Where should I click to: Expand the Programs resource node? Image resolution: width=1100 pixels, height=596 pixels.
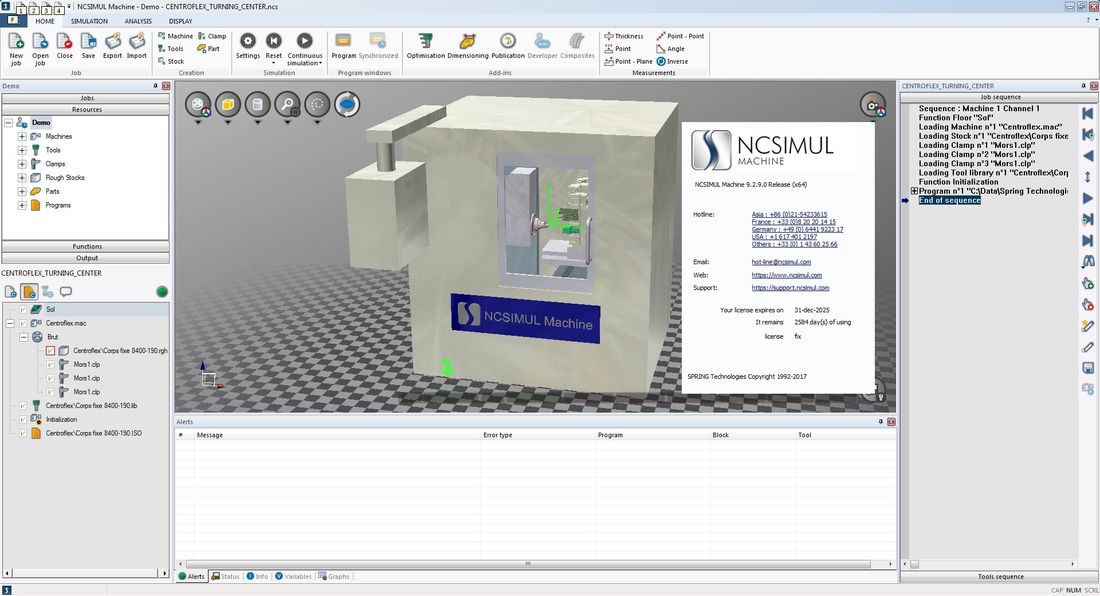coord(22,205)
